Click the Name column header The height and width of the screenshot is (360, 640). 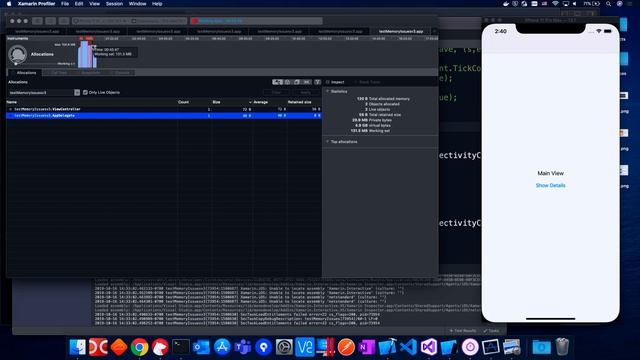tap(11, 102)
